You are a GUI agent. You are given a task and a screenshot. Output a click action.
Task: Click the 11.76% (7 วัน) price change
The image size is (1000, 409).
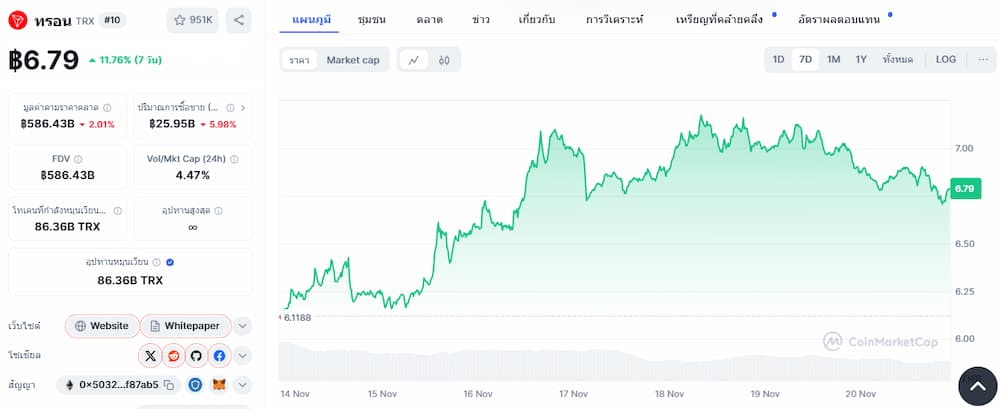click(125, 60)
